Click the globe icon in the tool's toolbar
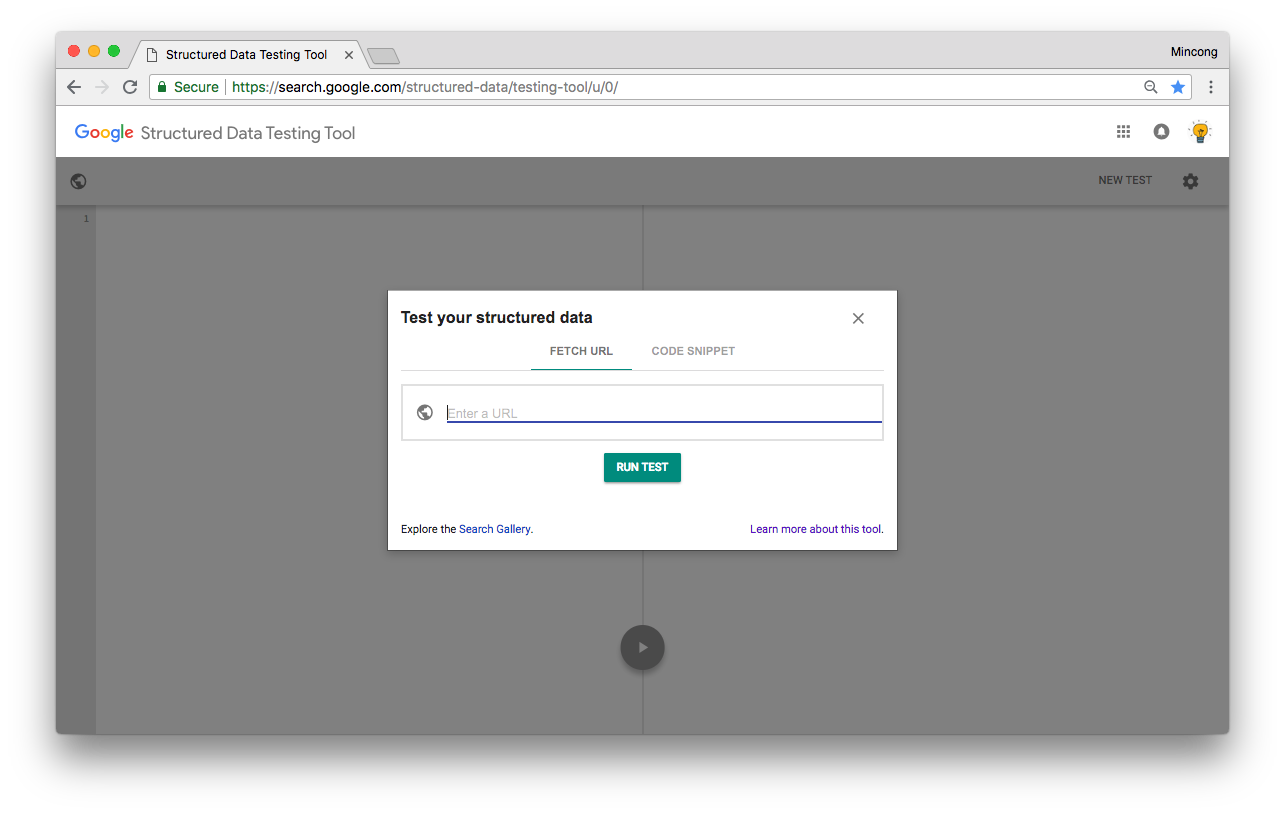The image size is (1285, 814). click(79, 181)
